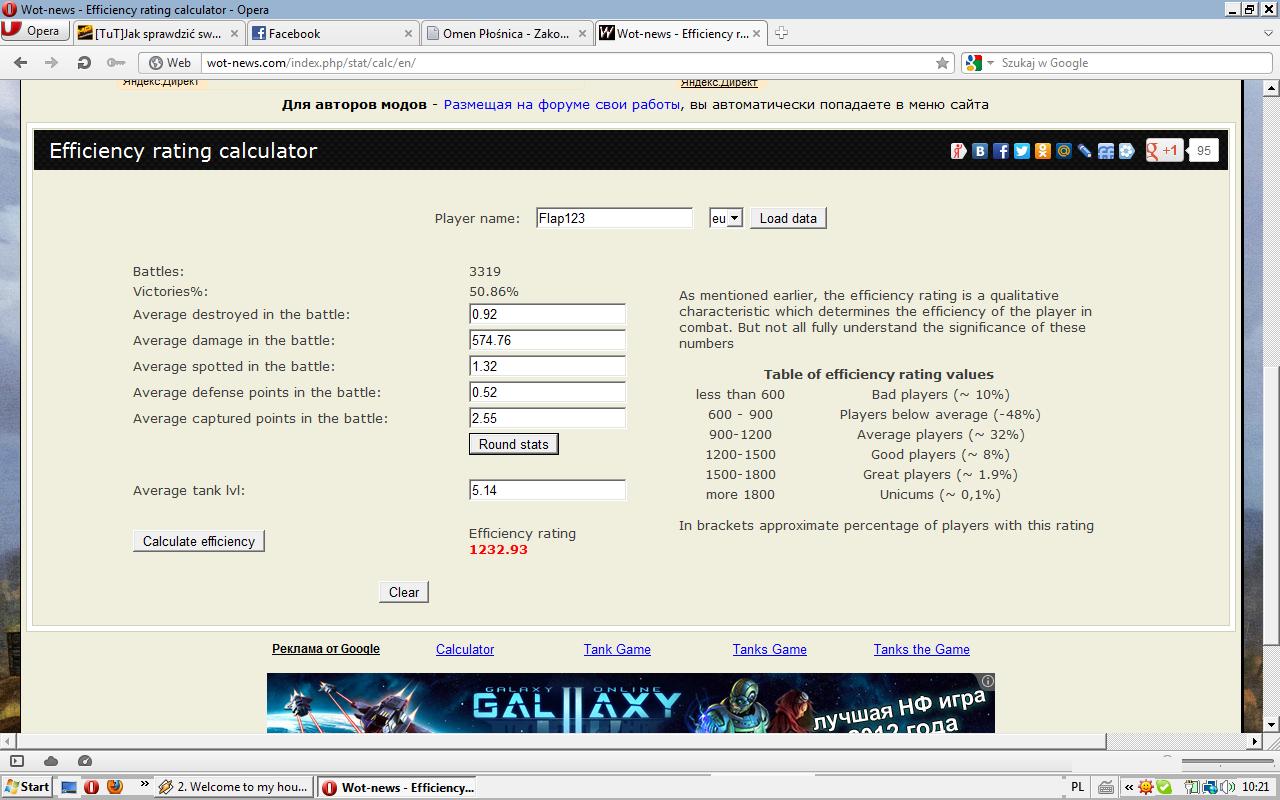
Task: Click the Load data button
Action: tap(788, 218)
